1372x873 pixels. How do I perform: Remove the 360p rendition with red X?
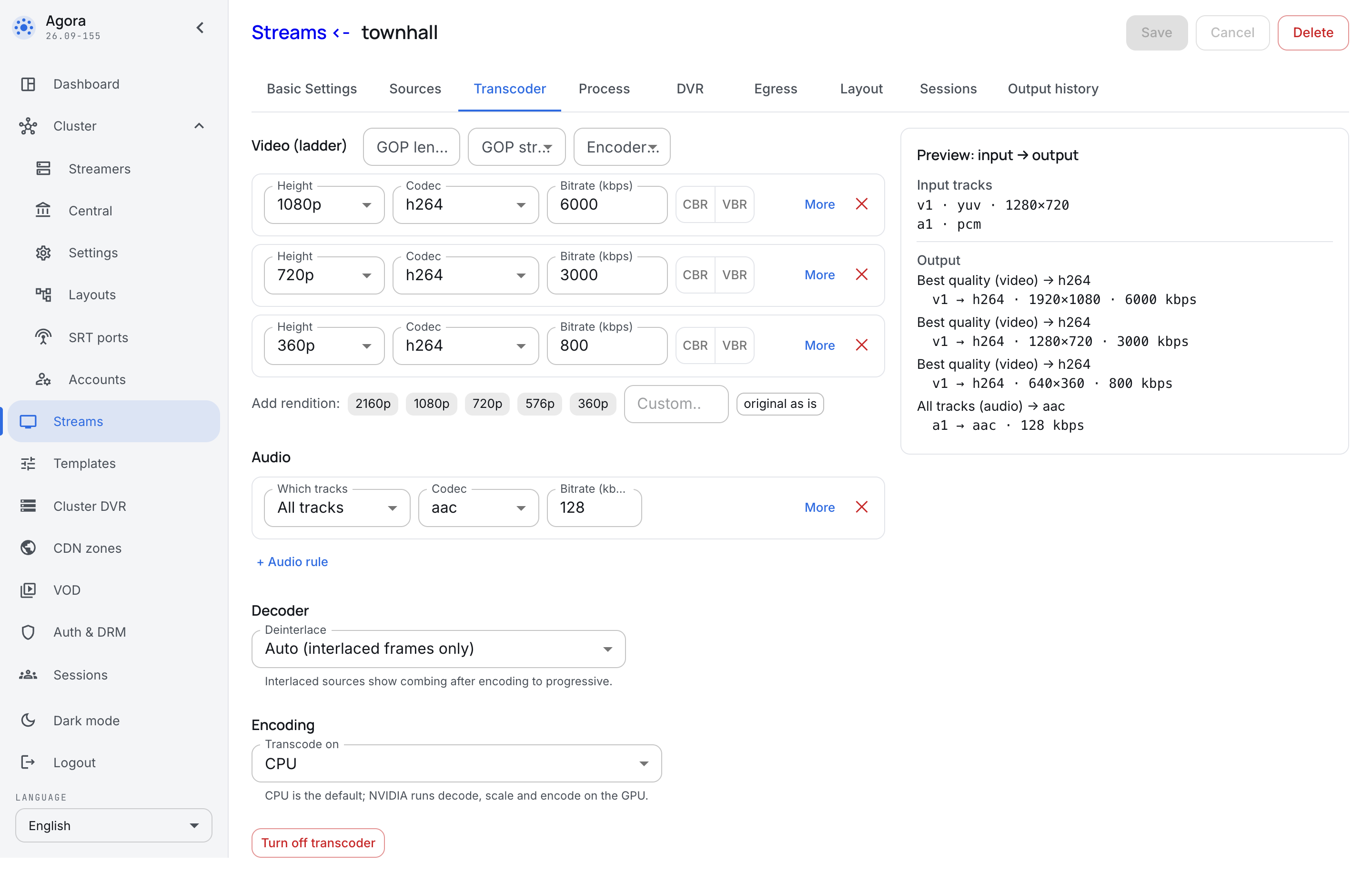861,345
